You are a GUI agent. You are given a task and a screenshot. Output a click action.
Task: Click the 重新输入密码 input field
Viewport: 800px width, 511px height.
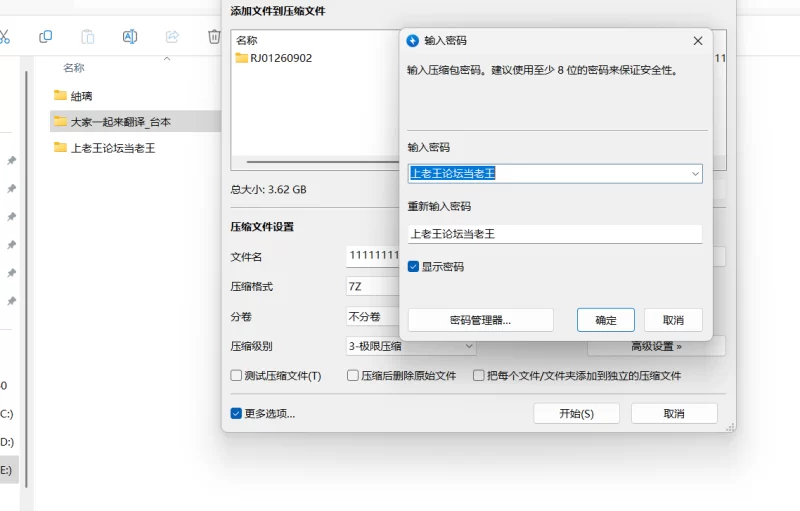(554, 234)
